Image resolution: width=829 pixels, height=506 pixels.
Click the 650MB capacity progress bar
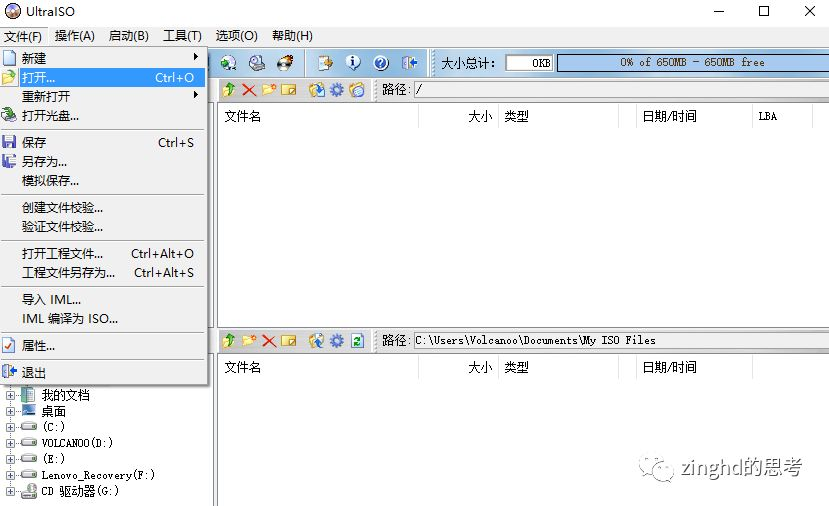(x=693, y=62)
